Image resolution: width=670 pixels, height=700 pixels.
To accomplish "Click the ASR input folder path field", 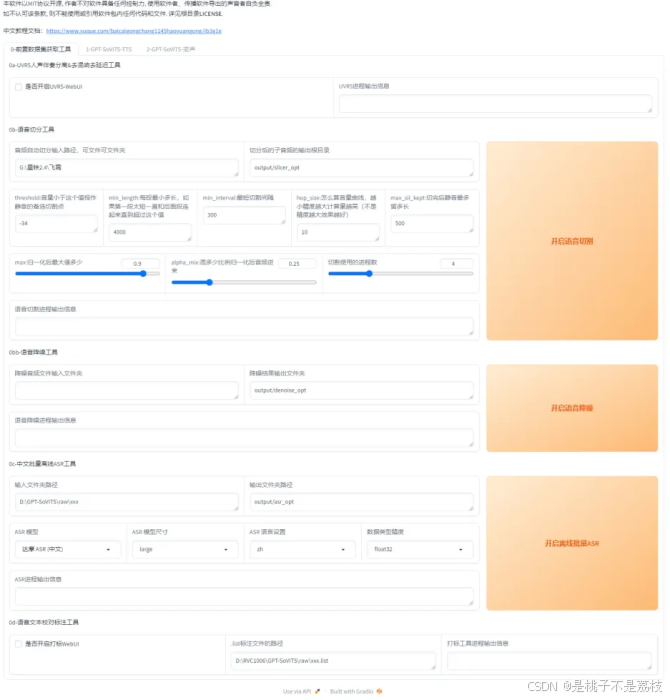I will click(127, 502).
